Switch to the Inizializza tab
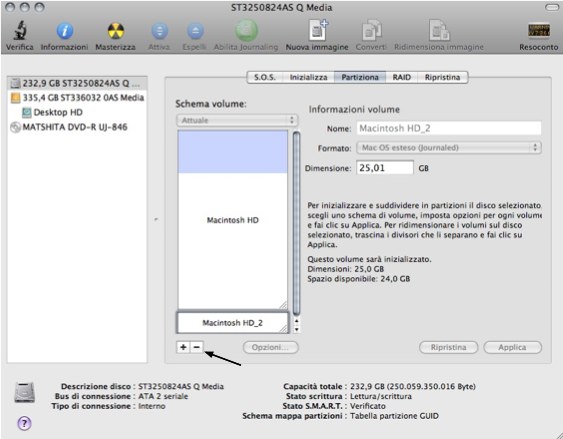Image resolution: width=563 pixels, height=439 pixels. [x=308, y=77]
